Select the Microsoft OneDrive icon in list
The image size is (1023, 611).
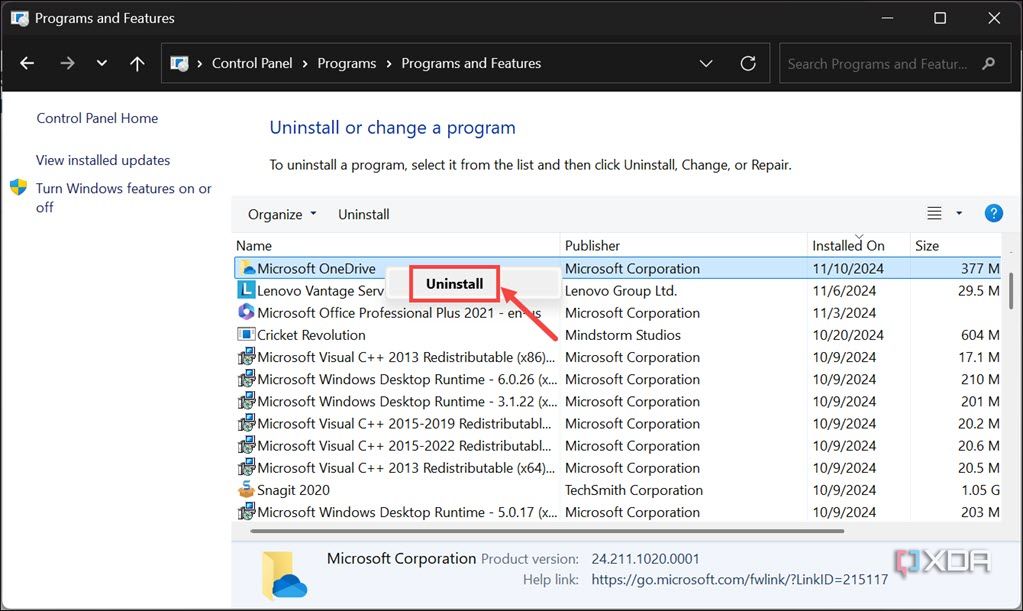[246, 268]
